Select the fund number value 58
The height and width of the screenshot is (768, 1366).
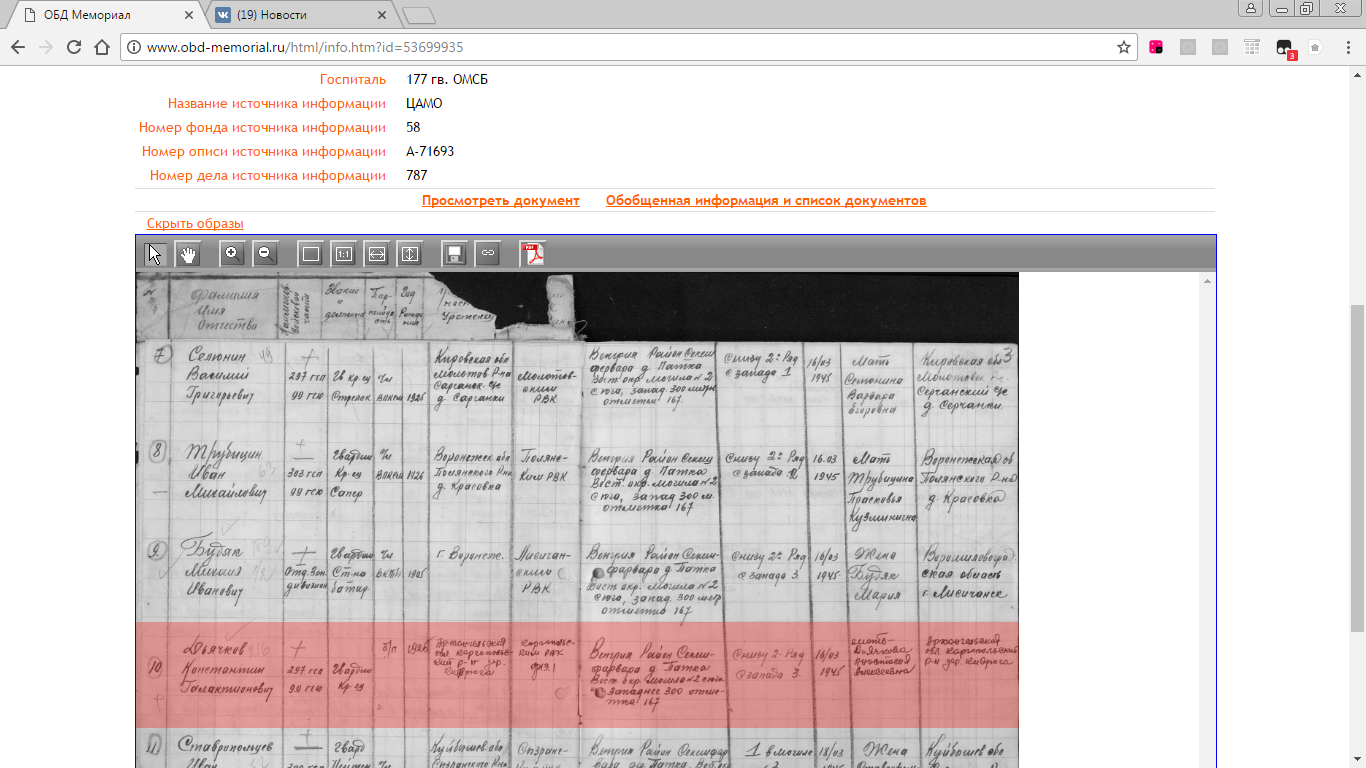click(x=413, y=128)
